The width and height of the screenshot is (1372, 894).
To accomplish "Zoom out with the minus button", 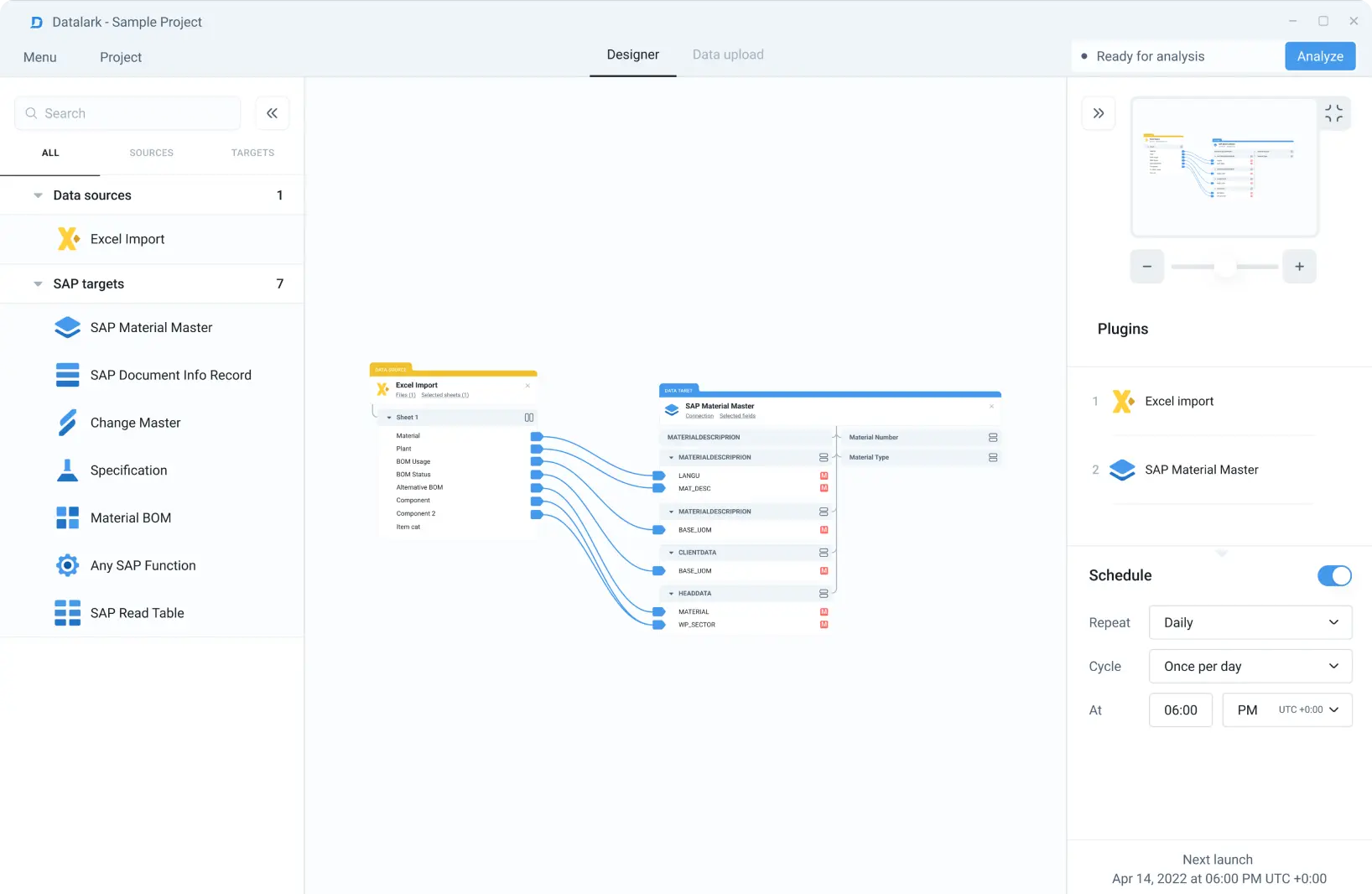I will click(x=1147, y=267).
